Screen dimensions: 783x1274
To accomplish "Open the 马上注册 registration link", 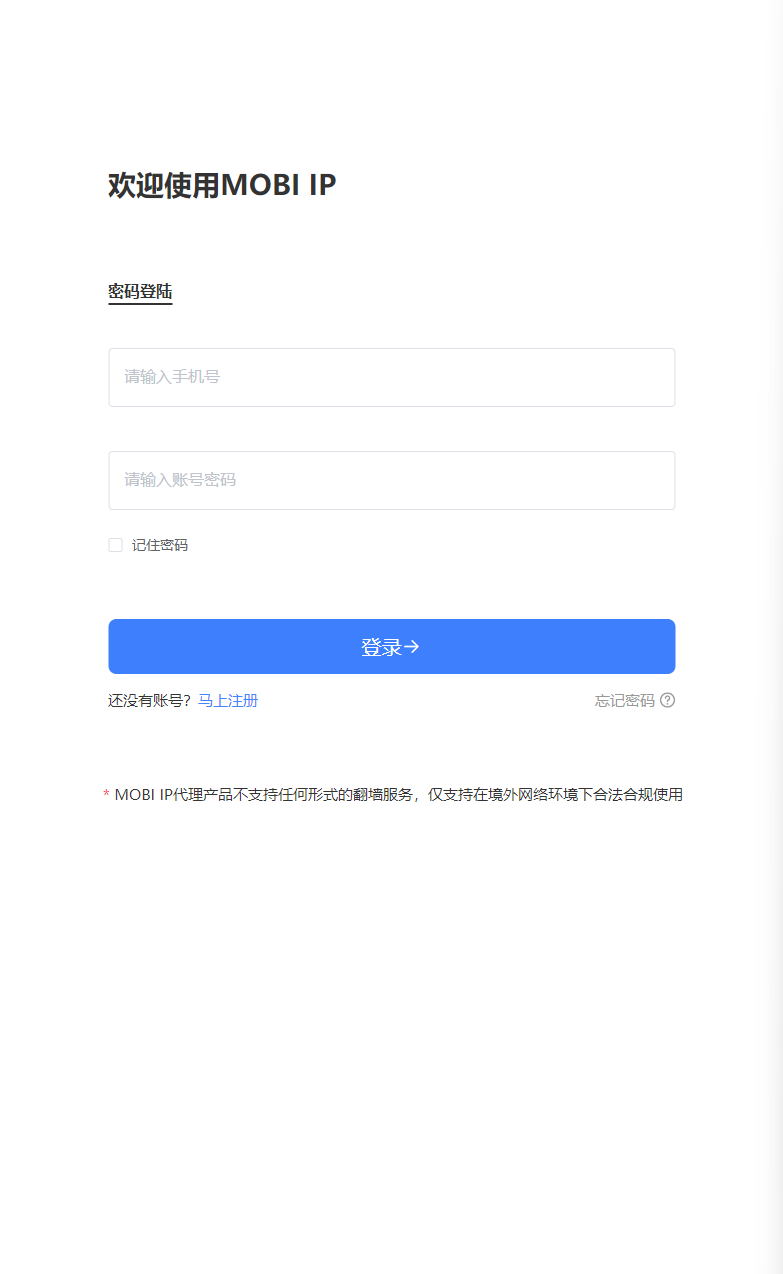I will point(228,700).
